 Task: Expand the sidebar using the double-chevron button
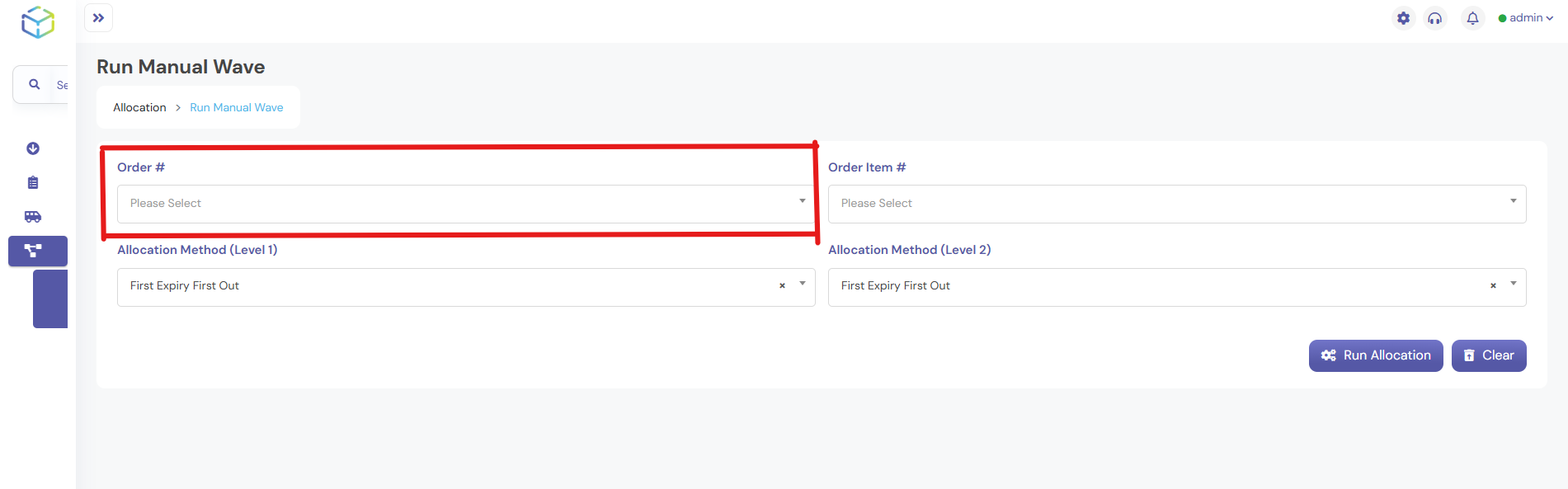pyautogui.click(x=98, y=17)
